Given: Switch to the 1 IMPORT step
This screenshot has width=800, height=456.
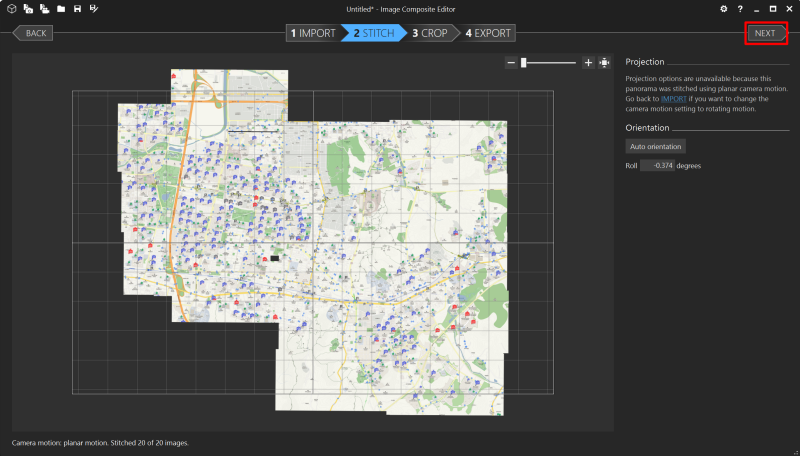Looking at the screenshot, I should point(313,33).
